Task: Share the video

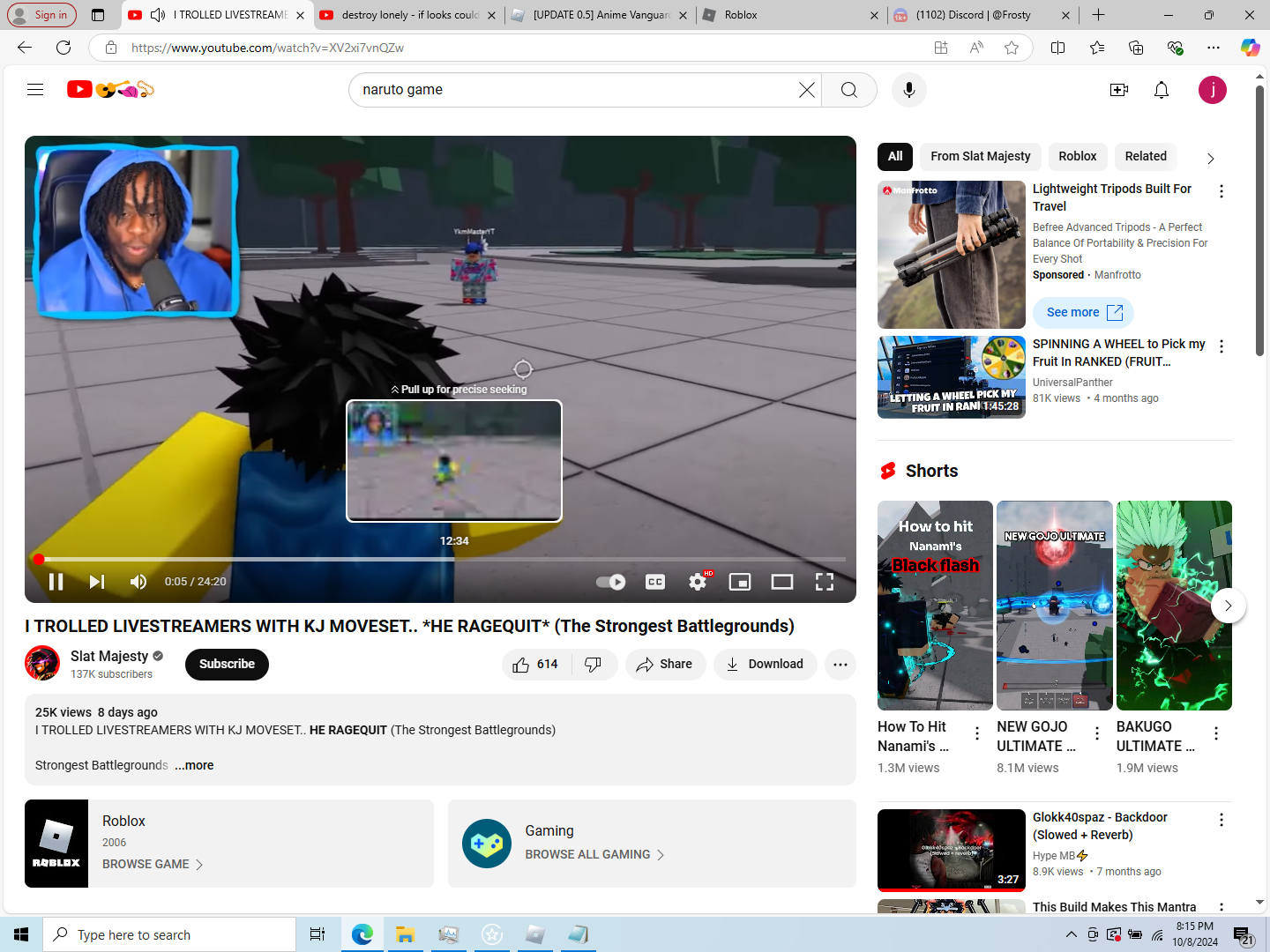Action: 665,665
